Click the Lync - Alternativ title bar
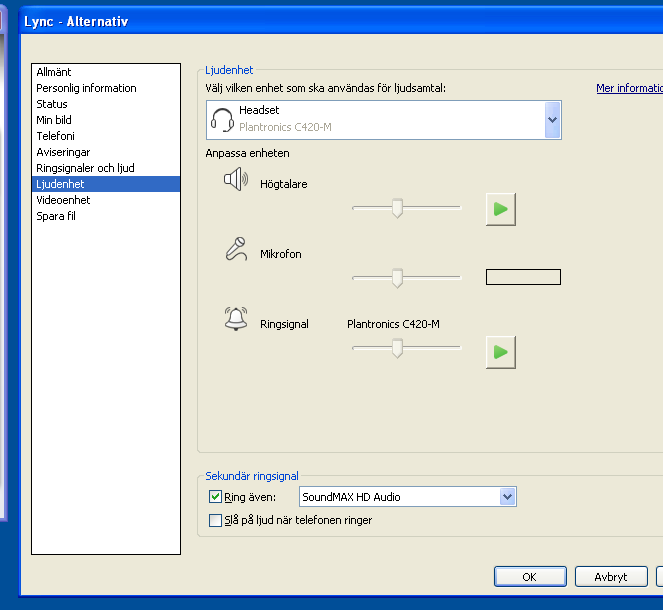Viewport: 663px width, 610px height. pyautogui.click(x=341, y=21)
